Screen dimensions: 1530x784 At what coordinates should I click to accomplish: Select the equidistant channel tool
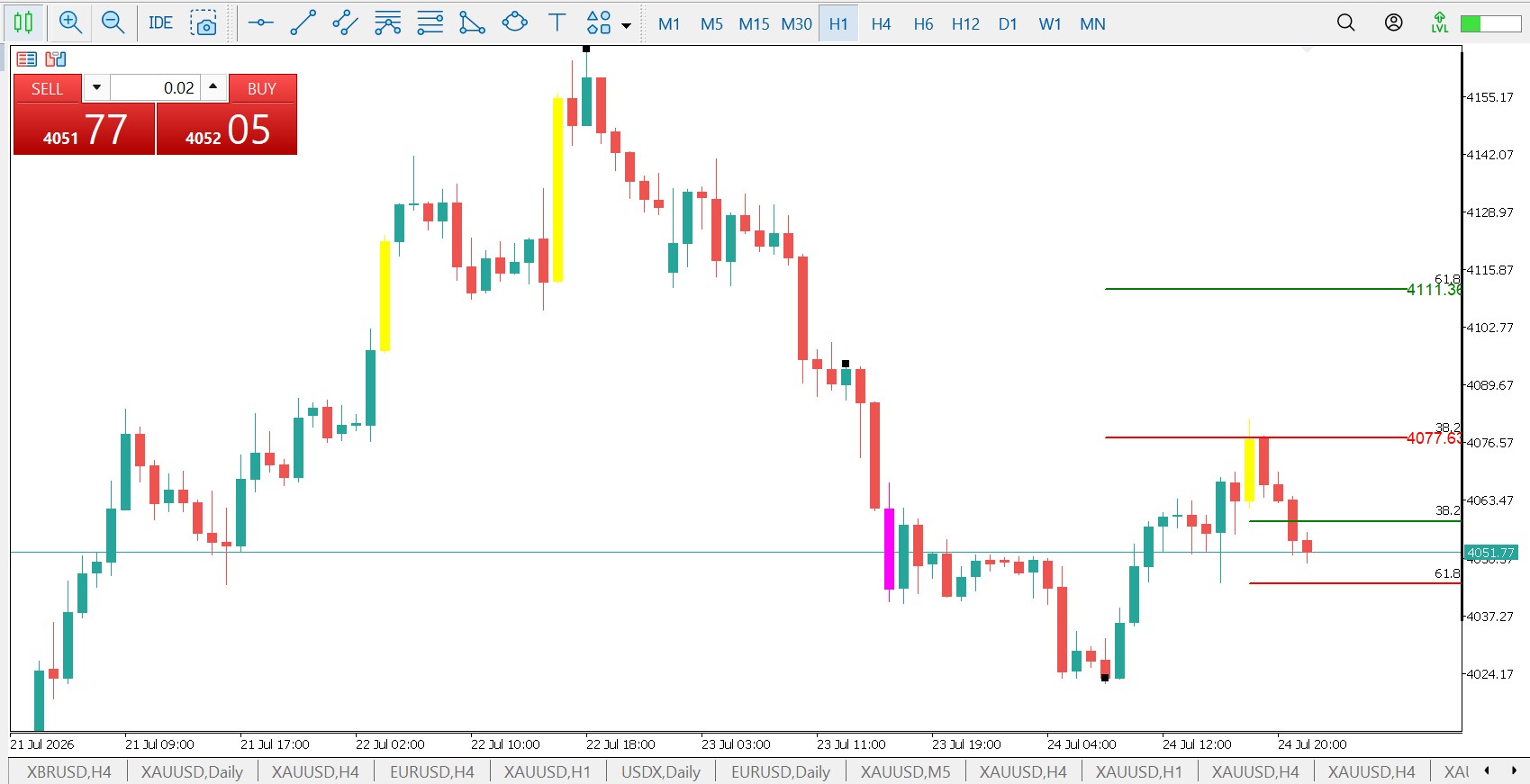345,23
